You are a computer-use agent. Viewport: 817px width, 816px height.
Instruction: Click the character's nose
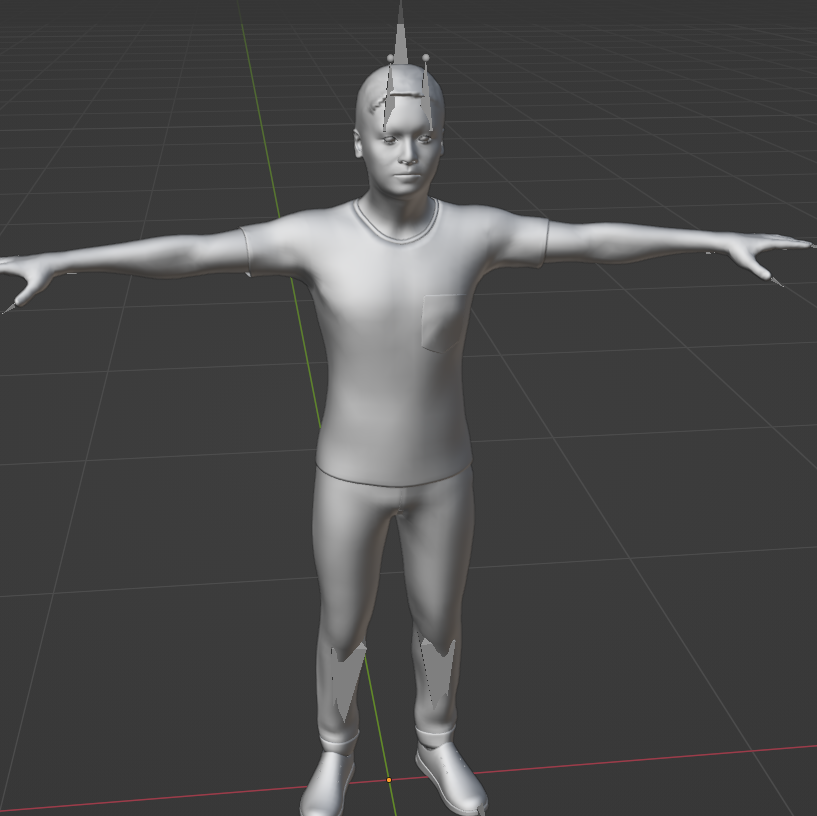tap(407, 160)
